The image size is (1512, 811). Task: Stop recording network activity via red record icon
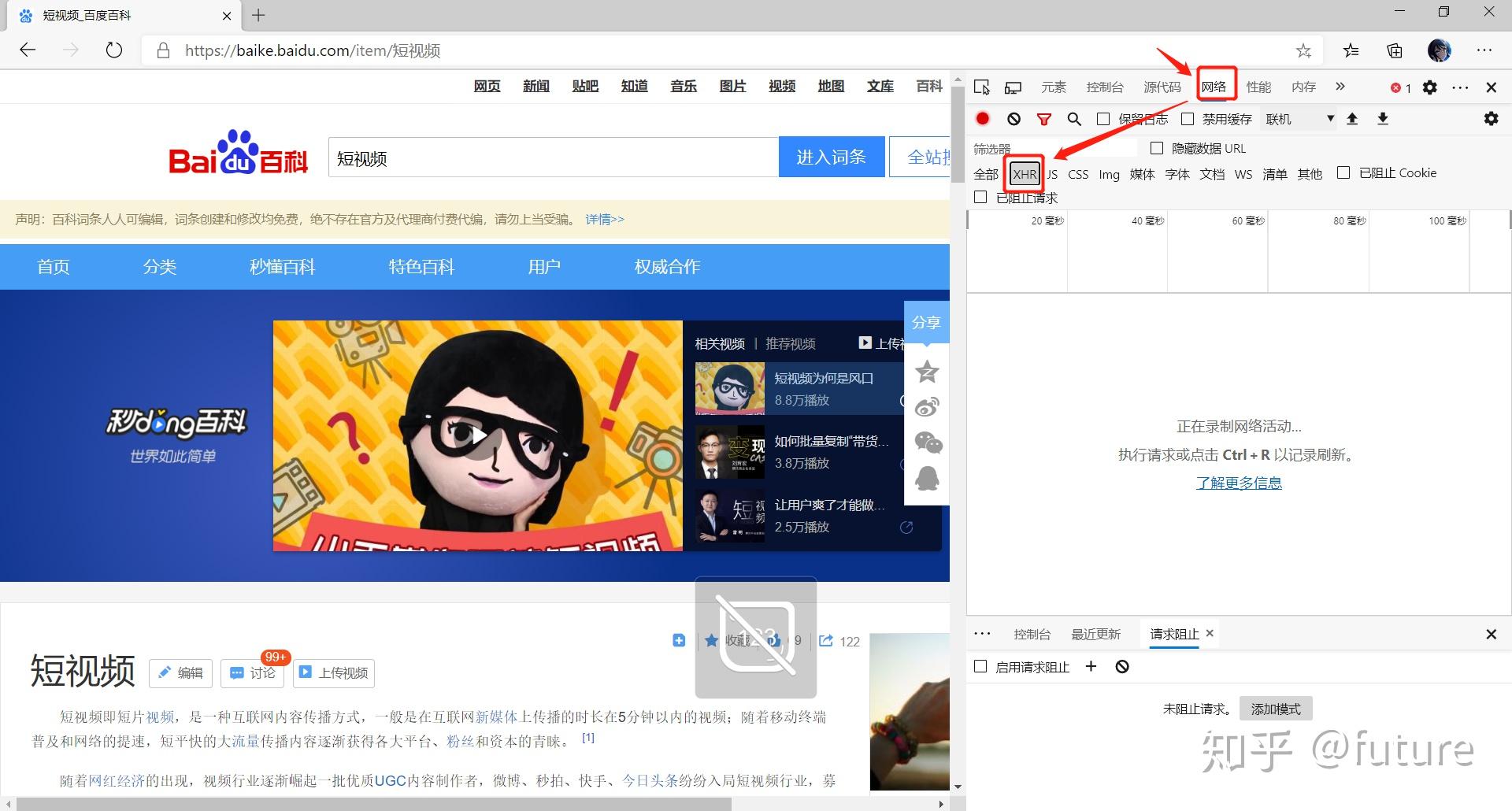pos(982,119)
